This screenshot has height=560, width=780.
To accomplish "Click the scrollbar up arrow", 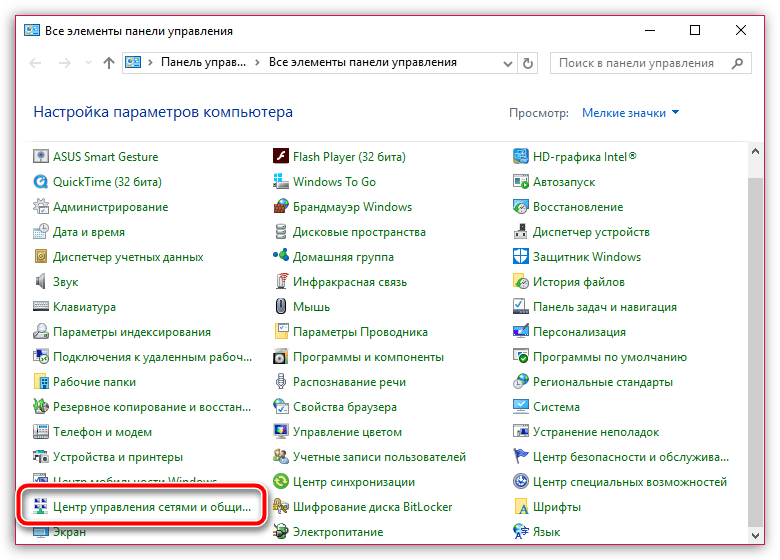I will 755,152.
